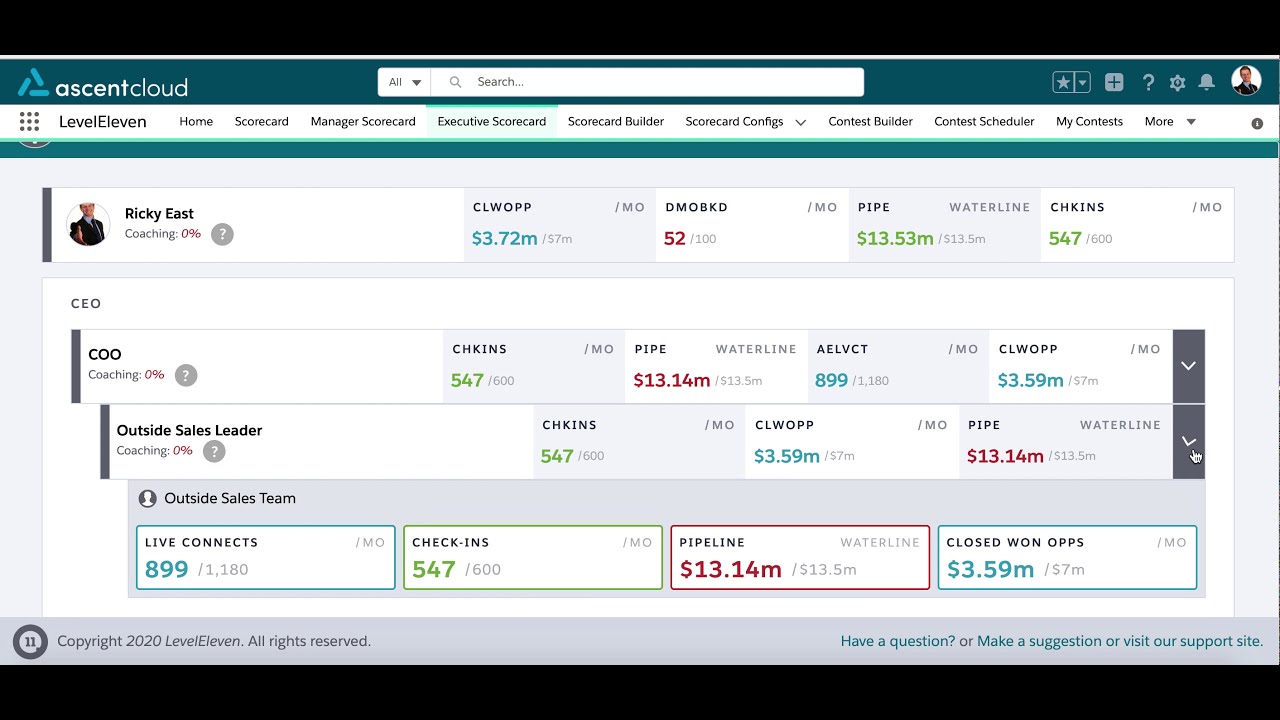Open the Contest Scheduler tab
Viewport: 1280px width, 720px height.
984,121
